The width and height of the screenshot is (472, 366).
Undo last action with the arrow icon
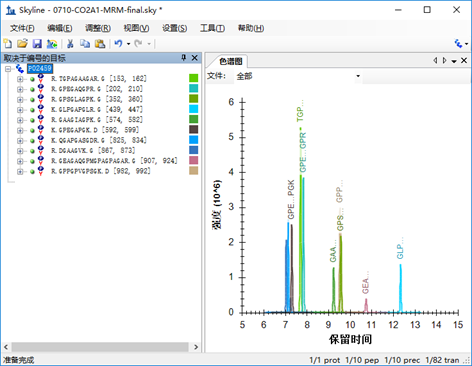(118, 44)
